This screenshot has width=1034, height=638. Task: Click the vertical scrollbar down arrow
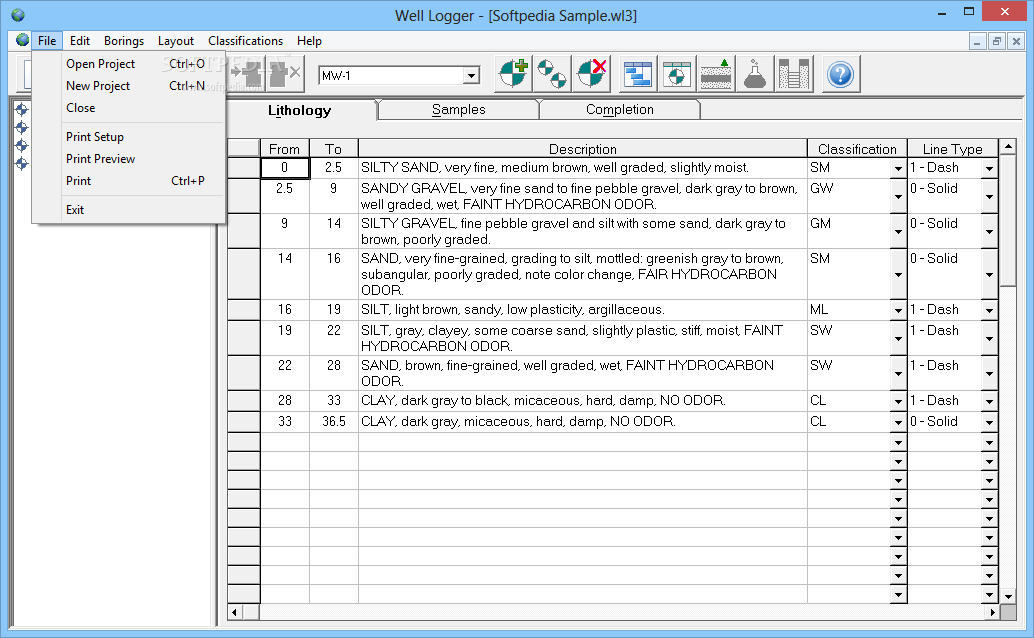coord(1008,596)
